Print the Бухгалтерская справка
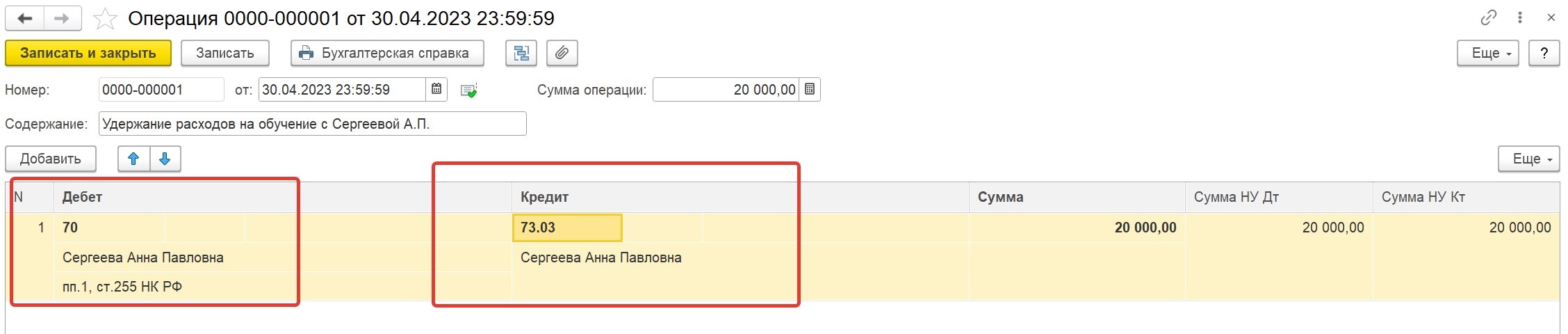This screenshot has height=334, width=1568. [x=387, y=53]
